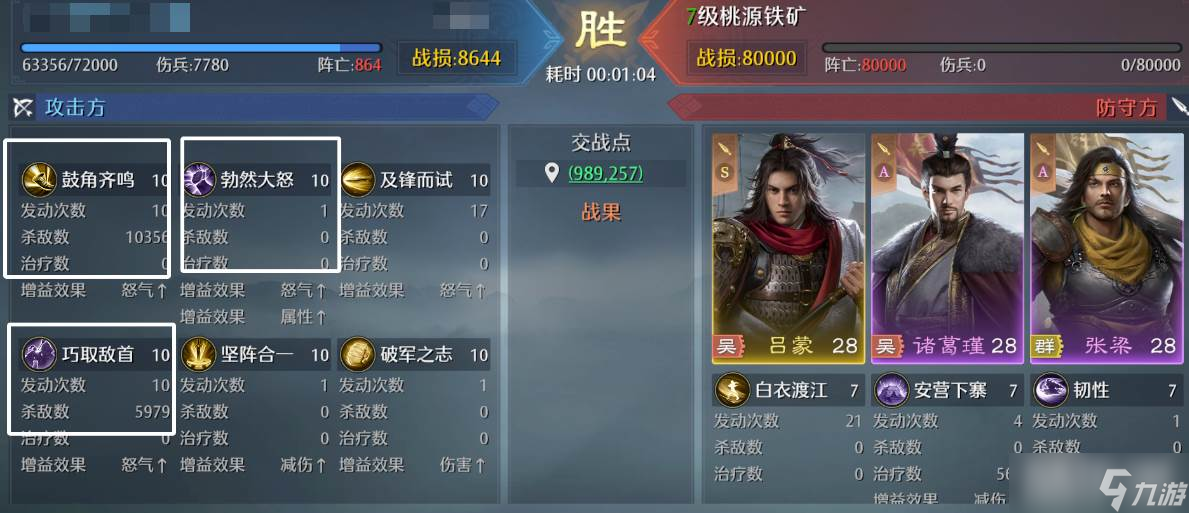
Task: Click the 坚阵合一 skill icon
Action: (199, 355)
